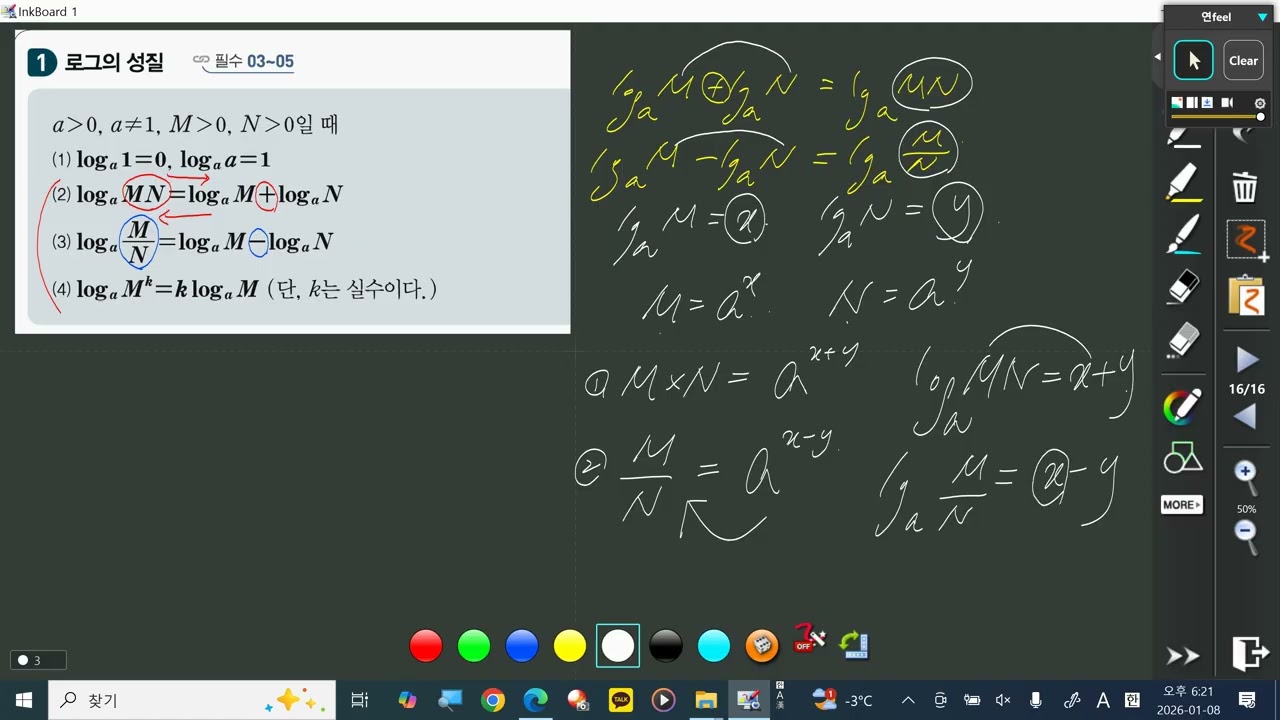Click the video camera record icon
1280x720 pixels.
pyautogui.click(x=1227, y=102)
